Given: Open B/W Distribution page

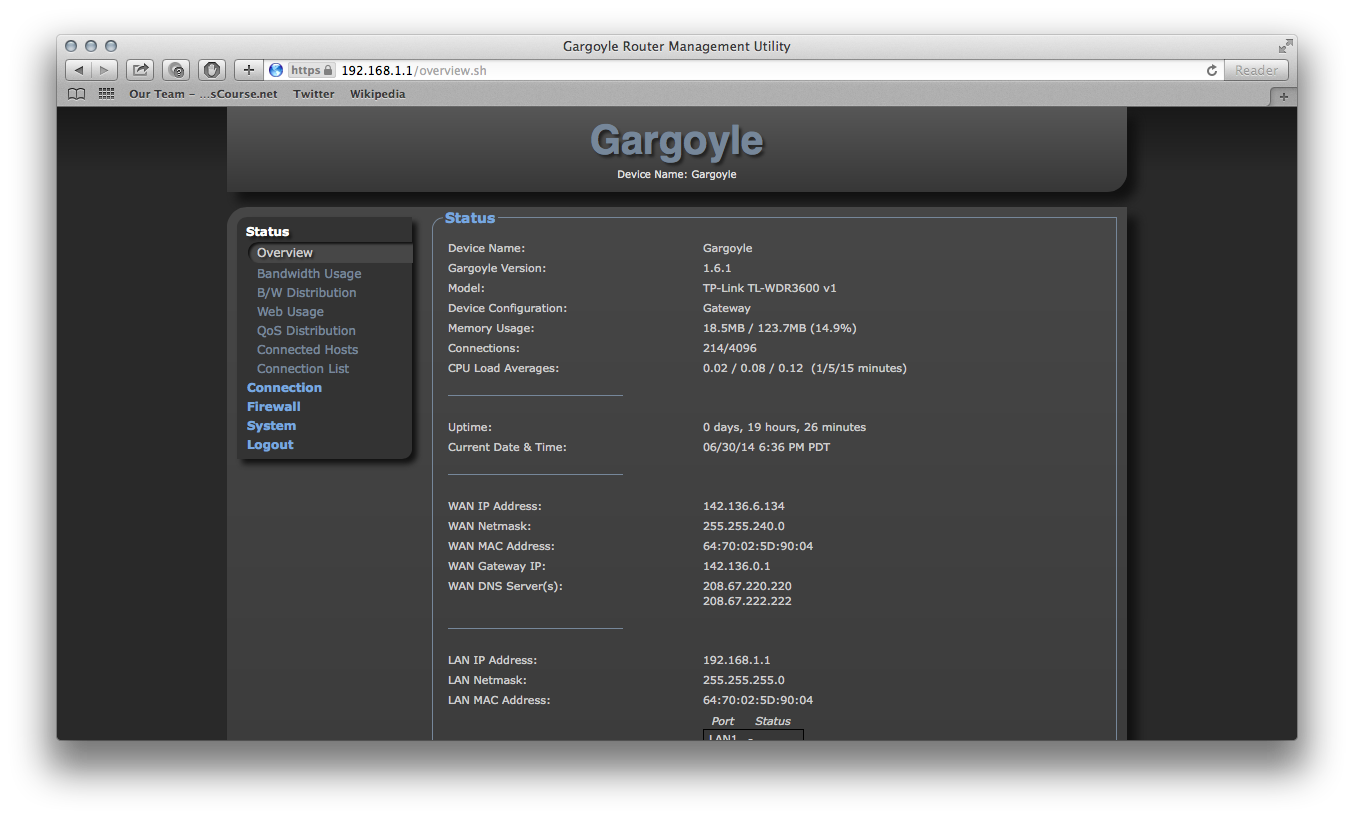Looking at the screenshot, I should tap(307, 293).
